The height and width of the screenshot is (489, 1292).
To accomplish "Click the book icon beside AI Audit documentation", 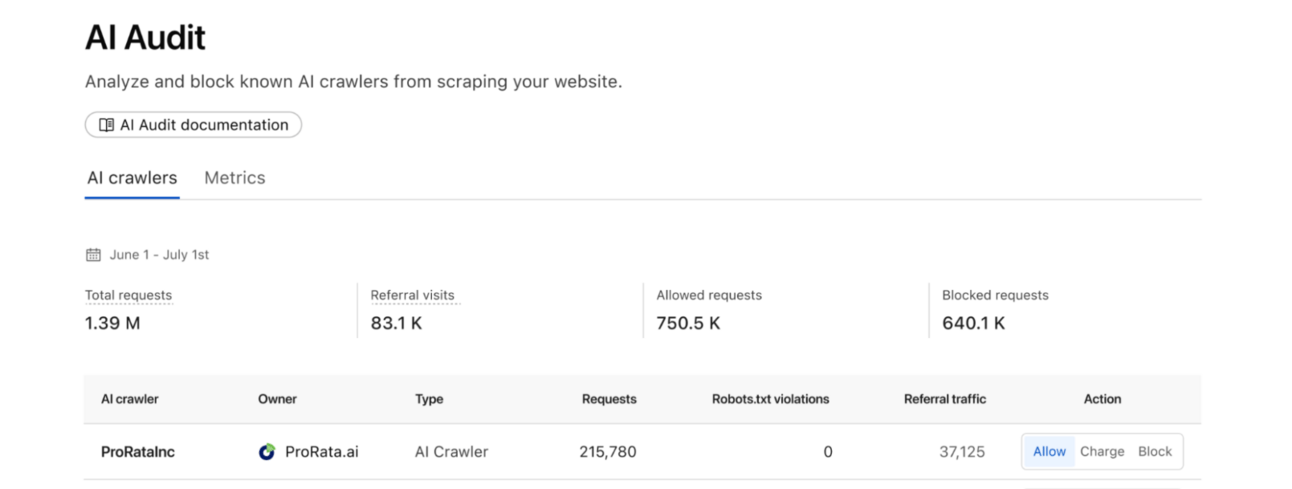I will 106,125.
